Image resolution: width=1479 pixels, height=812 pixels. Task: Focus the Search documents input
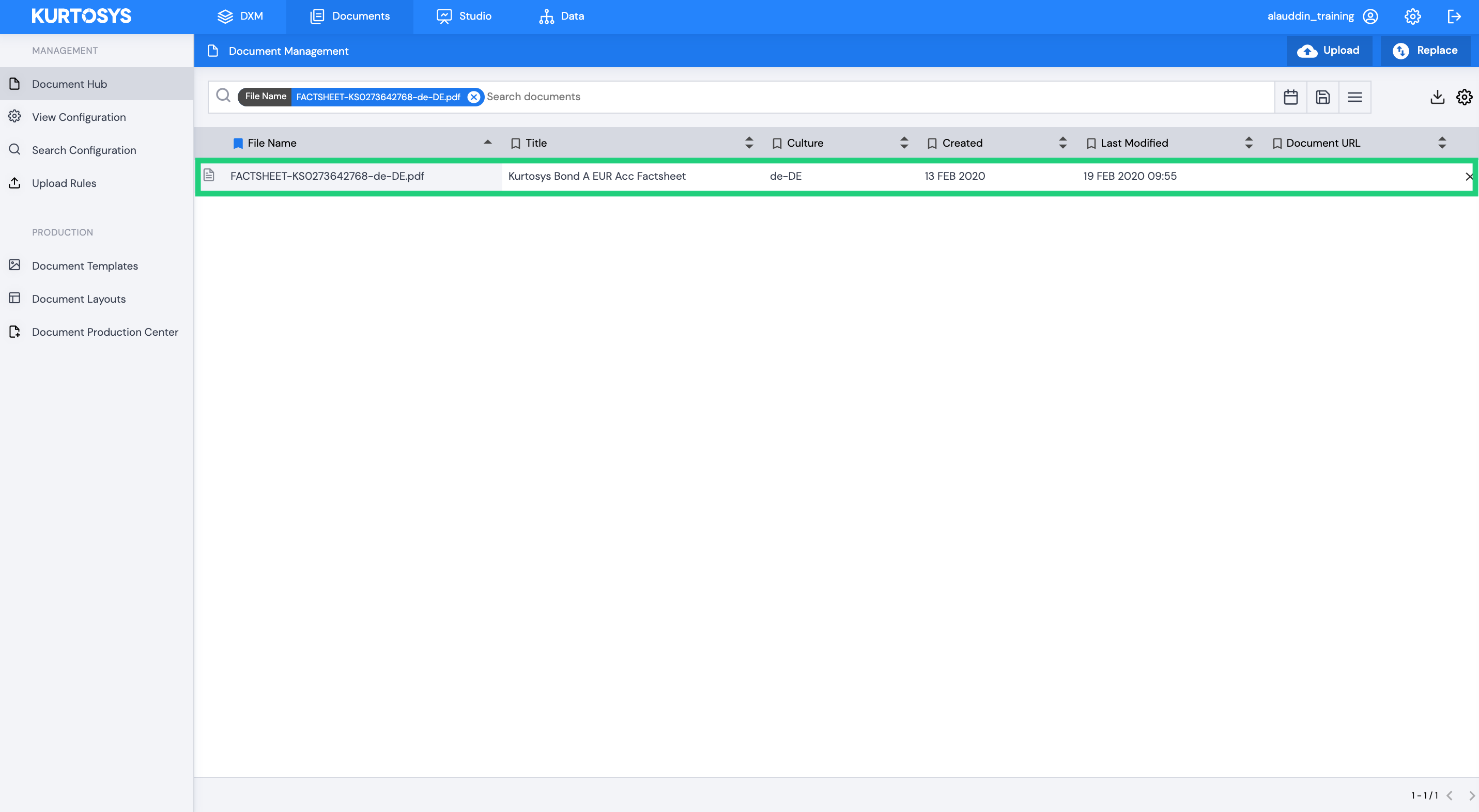(879, 97)
